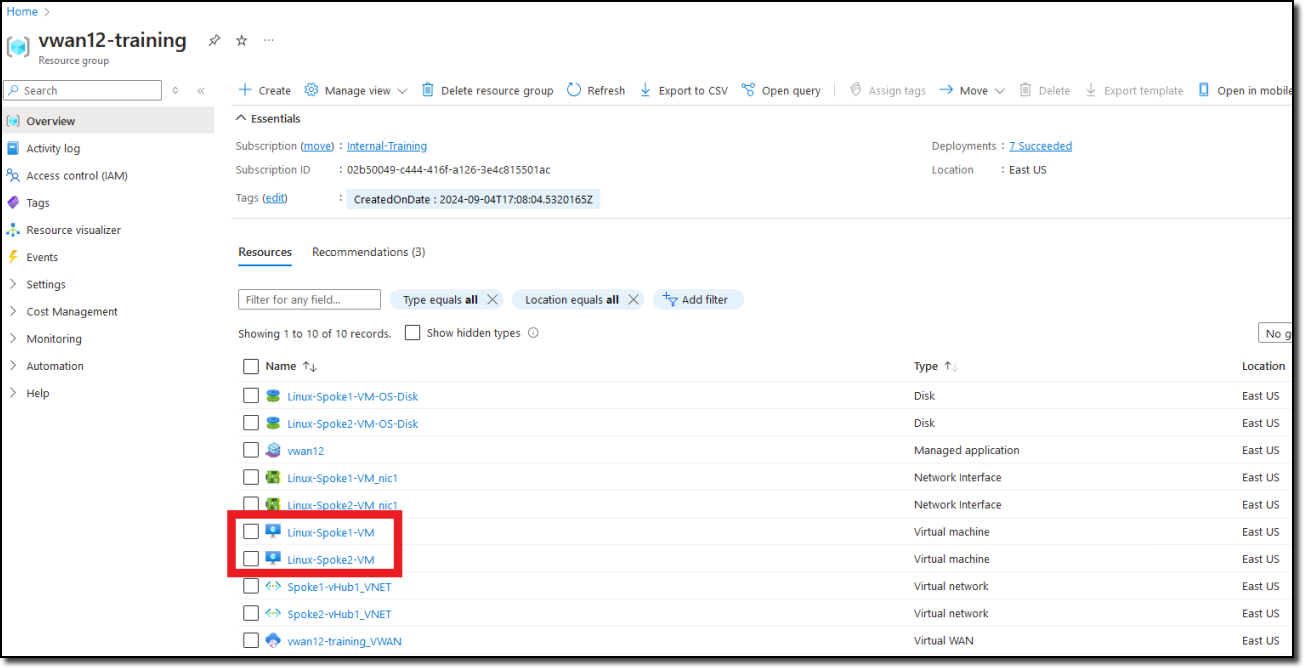Collapse the sidebar with double chevron

[x=200, y=91]
